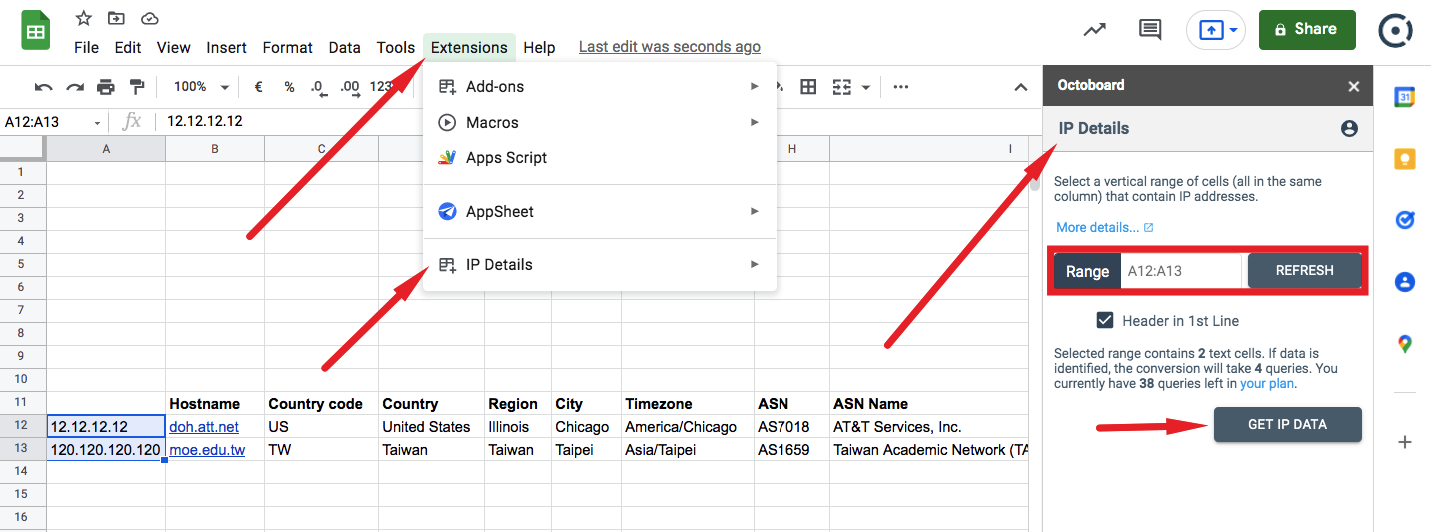This screenshot has width=1431, height=532.
Task: Show more toolbar options
Action: (901, 87)
